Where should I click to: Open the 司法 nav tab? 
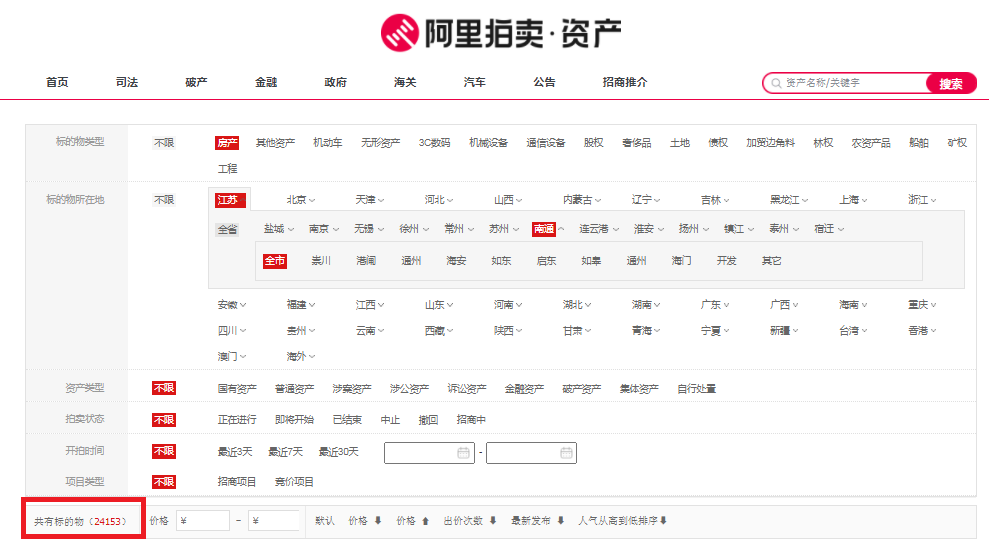point(127,82)
